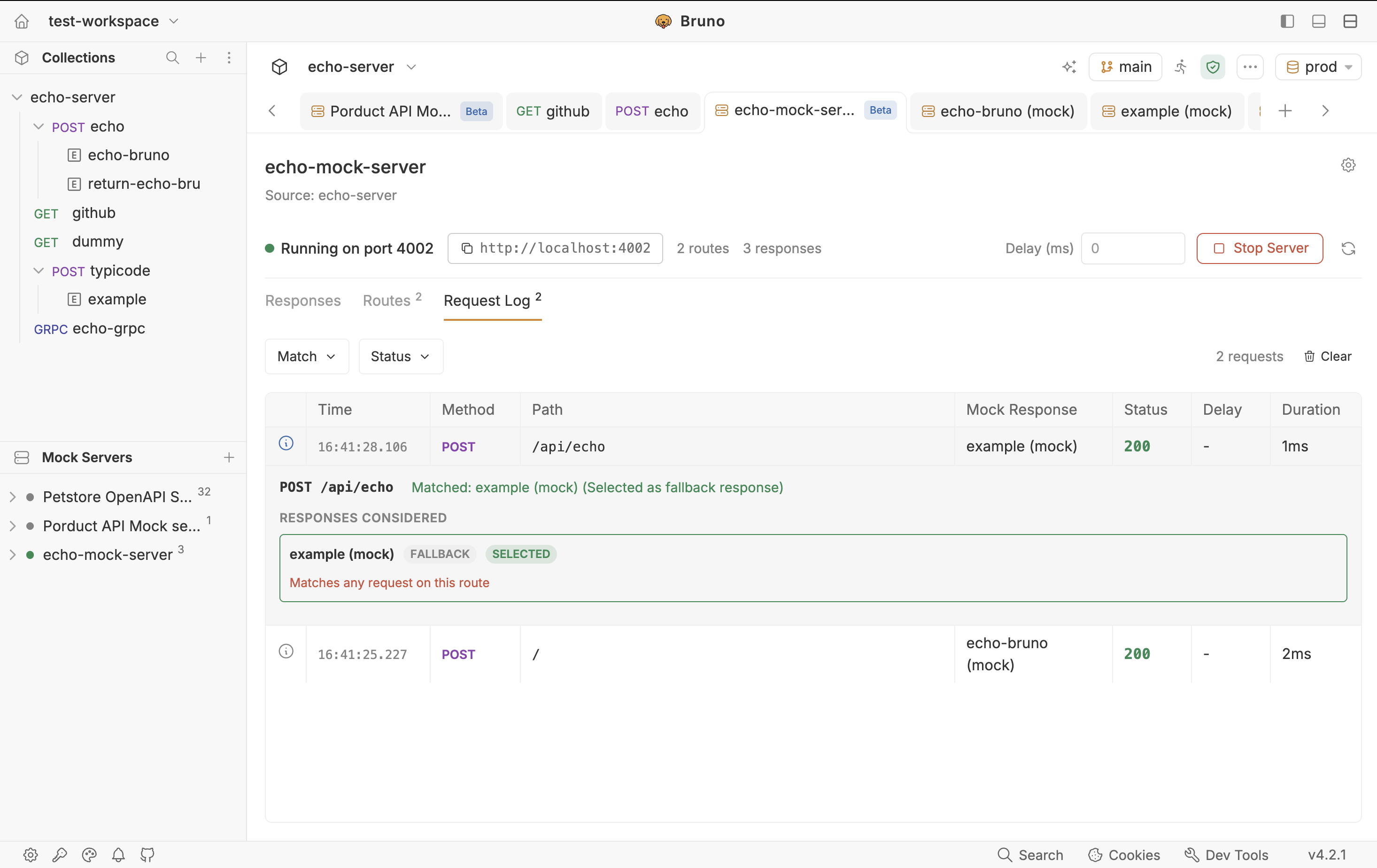Open the AI sparkle icon in the toolbar
Viewport: 1377px width, 868px height.
(1069, 67)
